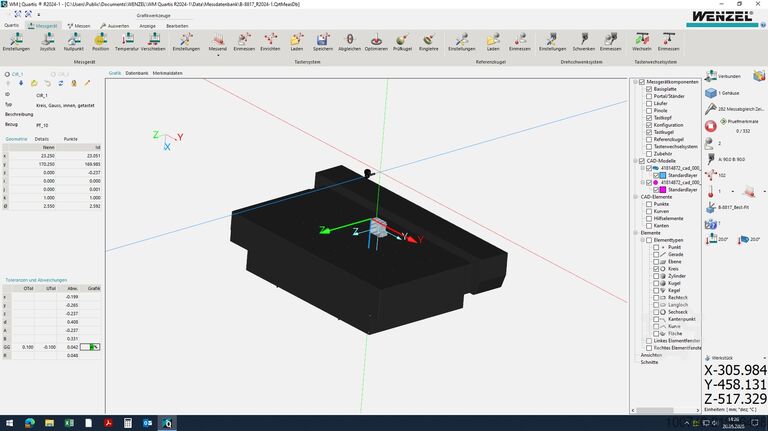Click the Speichern ribbon icon
Viewport: 768px width, 431px height.
click(x=322, y=42)
